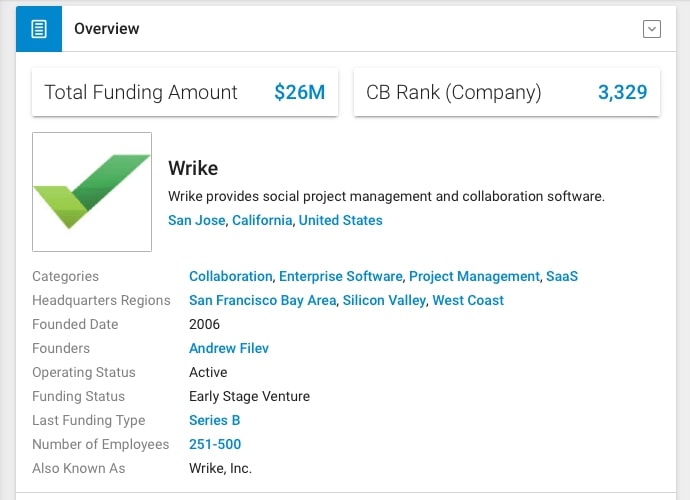Open founder Andrew Filev's profile
The image size is (690, 500).
pyautogui.click(x=229, y=348)
